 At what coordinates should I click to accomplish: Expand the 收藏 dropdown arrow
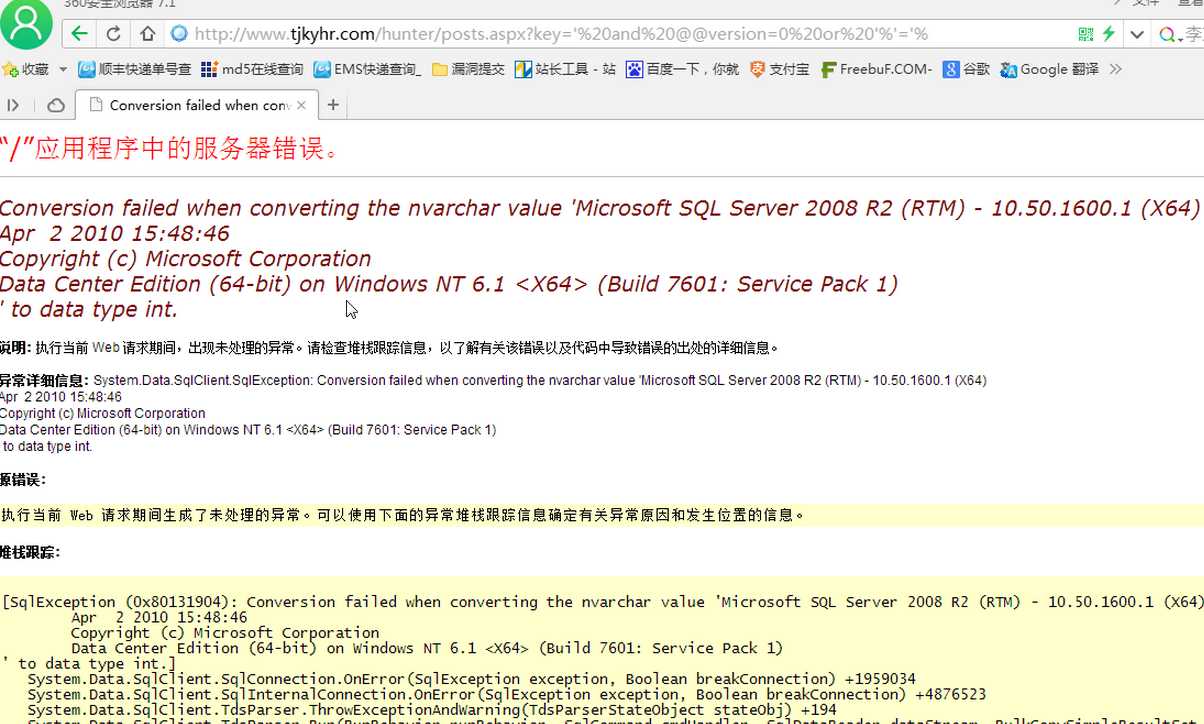63,69
